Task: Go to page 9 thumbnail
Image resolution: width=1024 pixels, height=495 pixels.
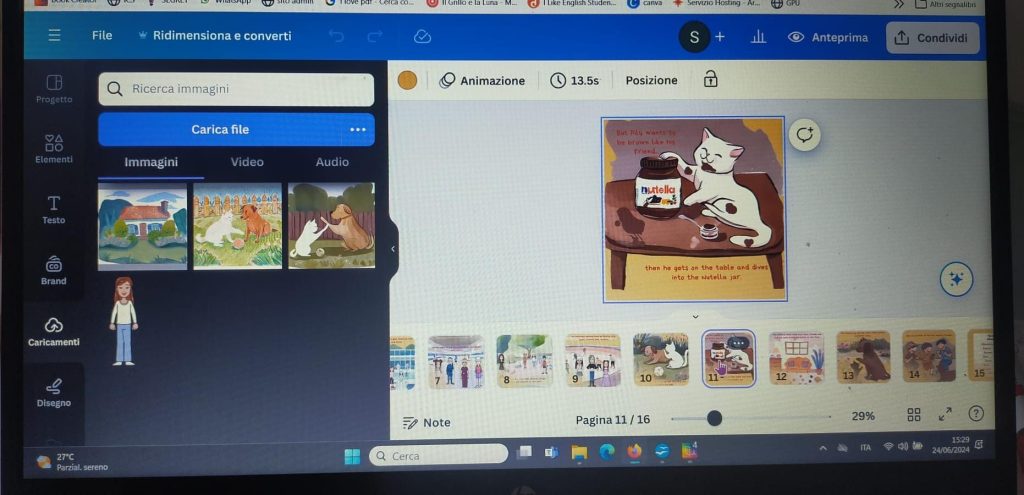Action: (x=593, y=360)
